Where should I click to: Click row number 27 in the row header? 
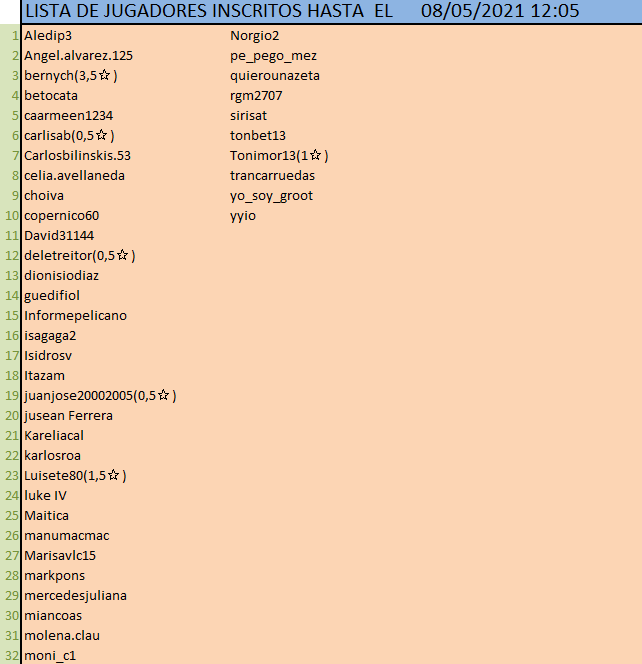tap(11, 556)
